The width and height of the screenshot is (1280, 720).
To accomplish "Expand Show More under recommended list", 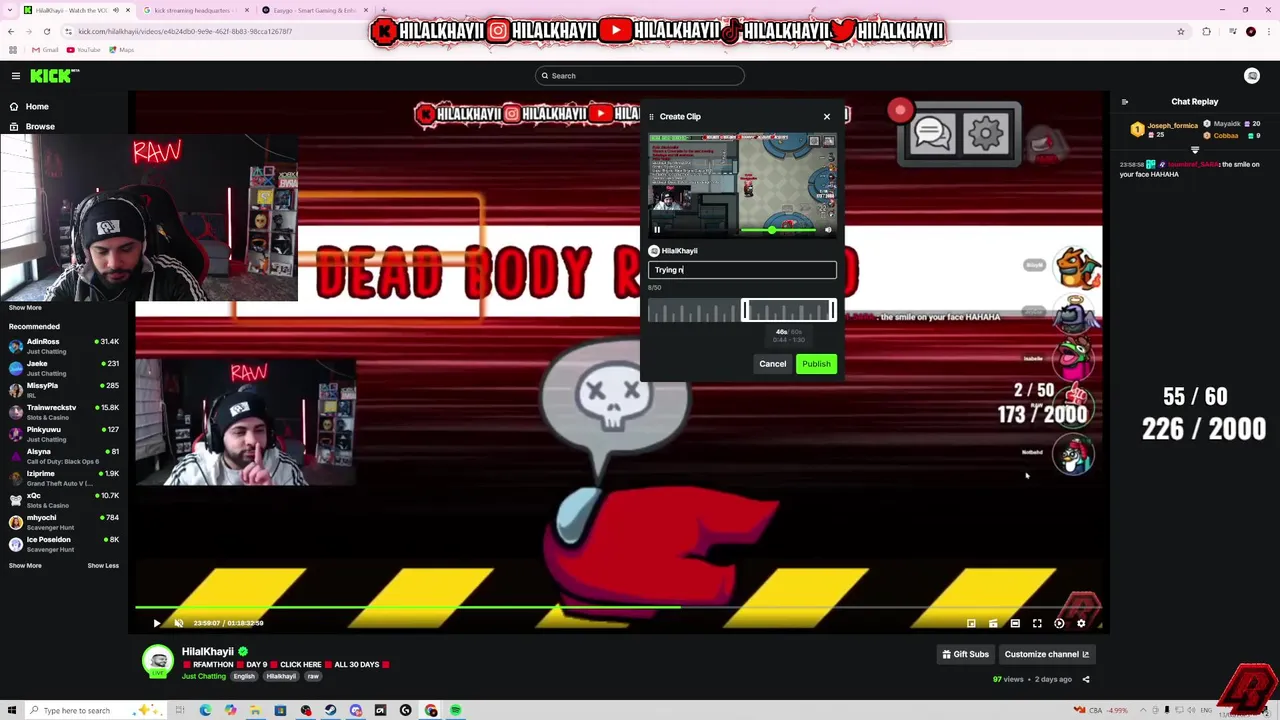I will click(25, 566).
